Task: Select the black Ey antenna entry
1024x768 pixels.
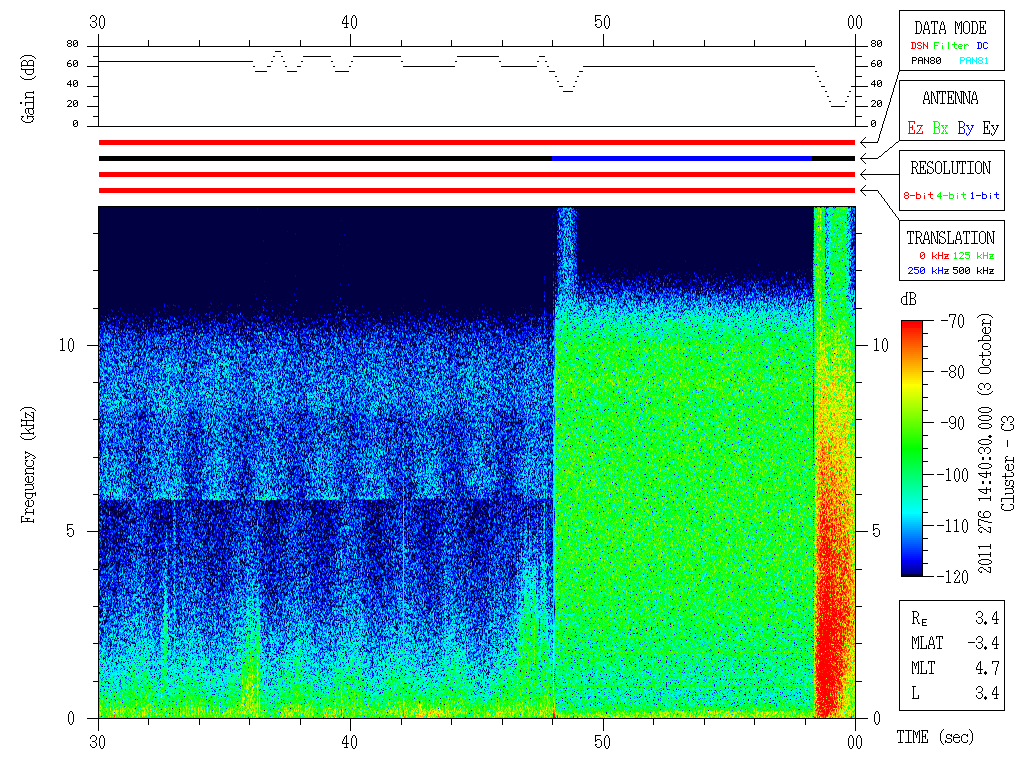Action: (x=990, y=128)
